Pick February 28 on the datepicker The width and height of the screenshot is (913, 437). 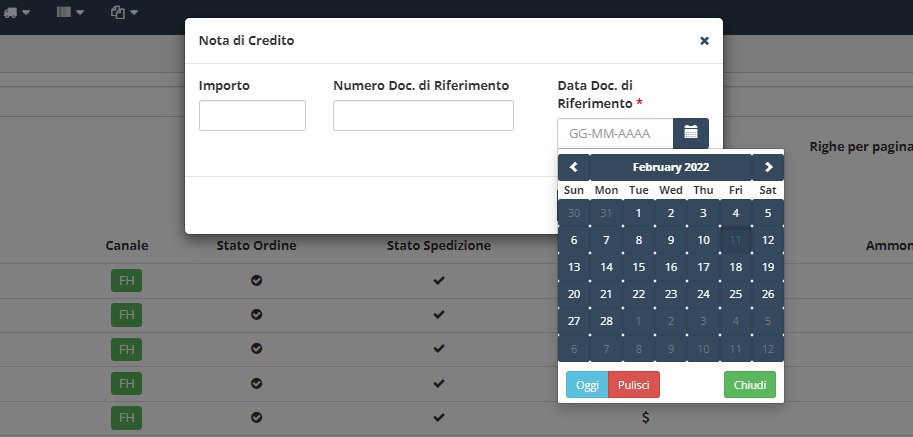[x=606, y=321]
